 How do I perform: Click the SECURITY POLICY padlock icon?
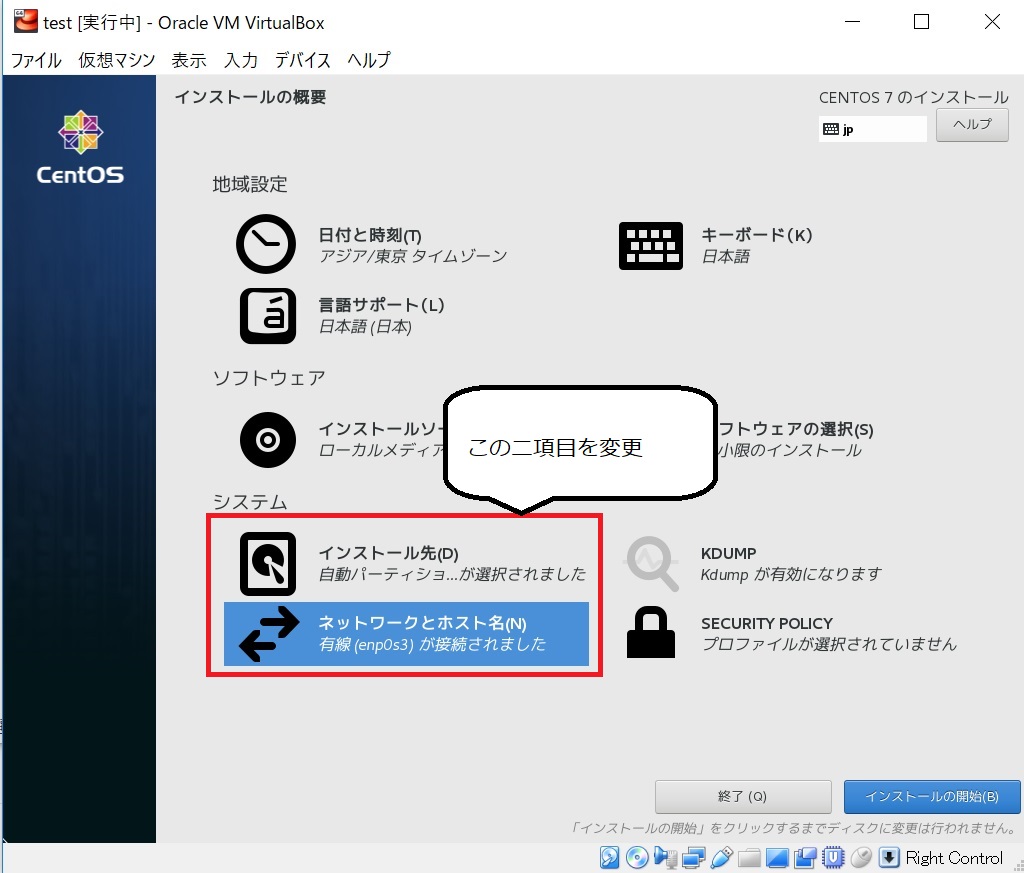[650, 632]
